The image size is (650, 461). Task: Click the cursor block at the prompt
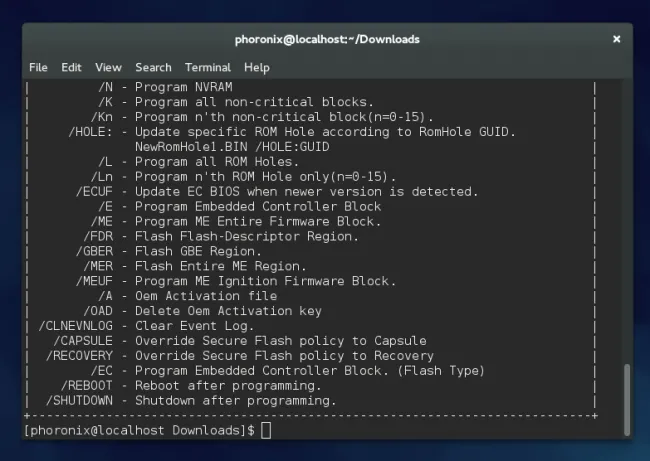click(265, 430)
